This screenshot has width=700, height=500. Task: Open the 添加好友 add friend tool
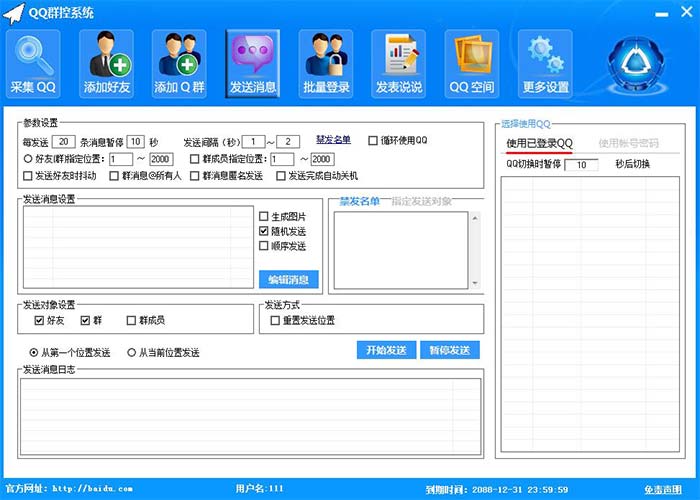[106, 64]
